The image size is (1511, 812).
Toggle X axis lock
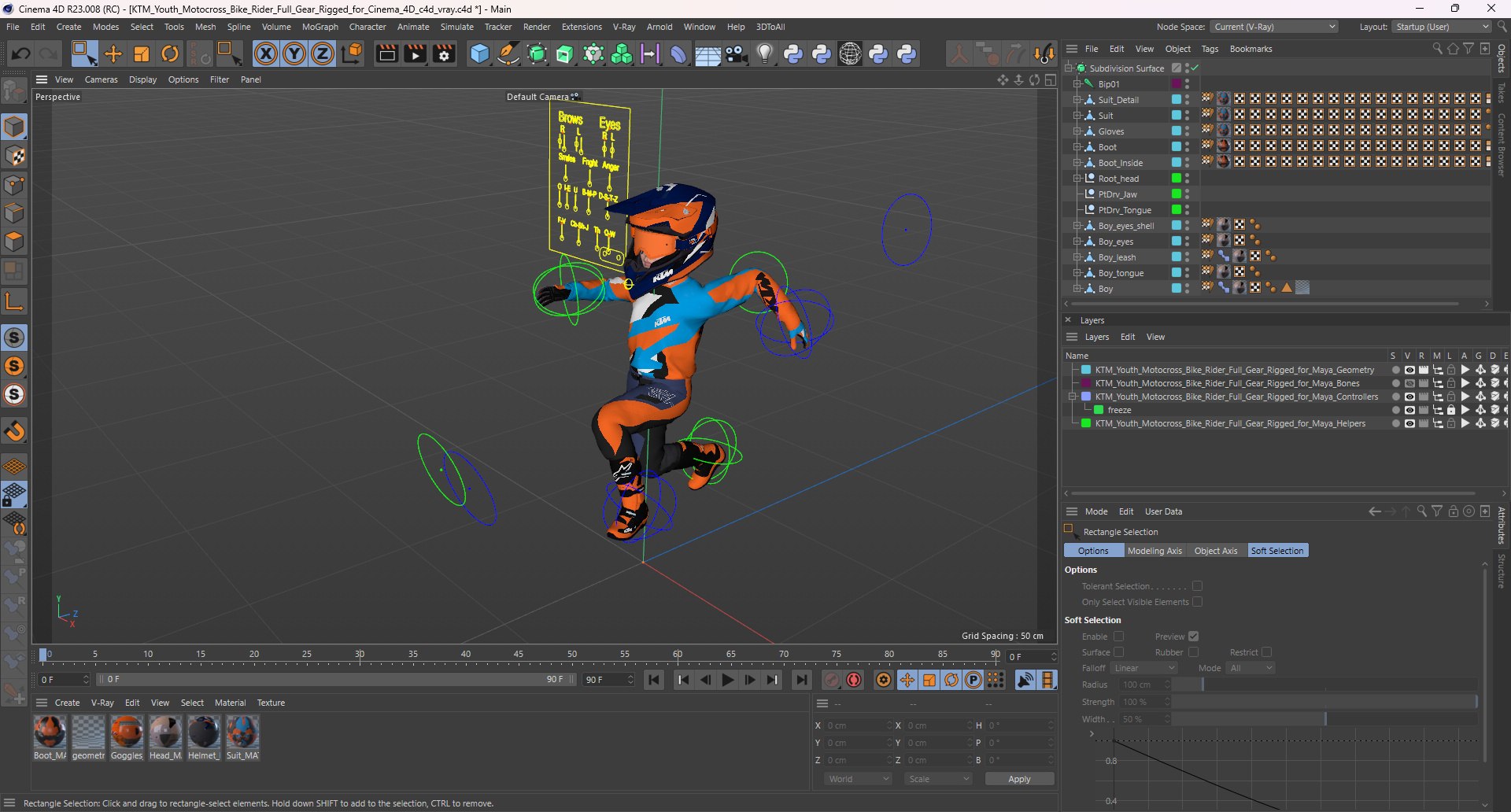(x=266, y=54)
